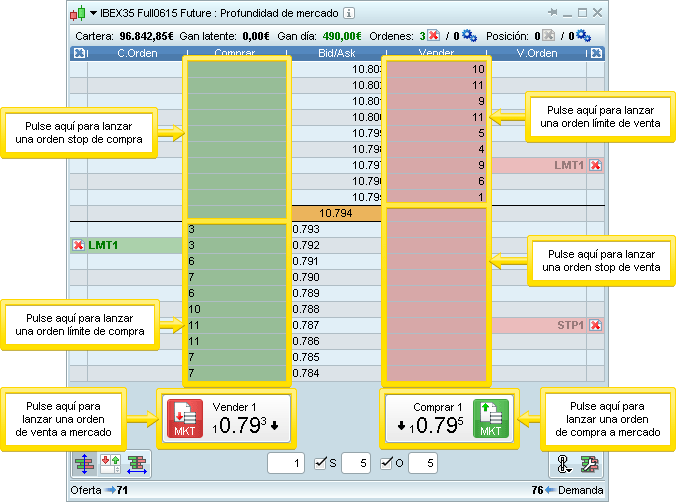Click sell limit cell with volume 10 at top

pos(436,69)
